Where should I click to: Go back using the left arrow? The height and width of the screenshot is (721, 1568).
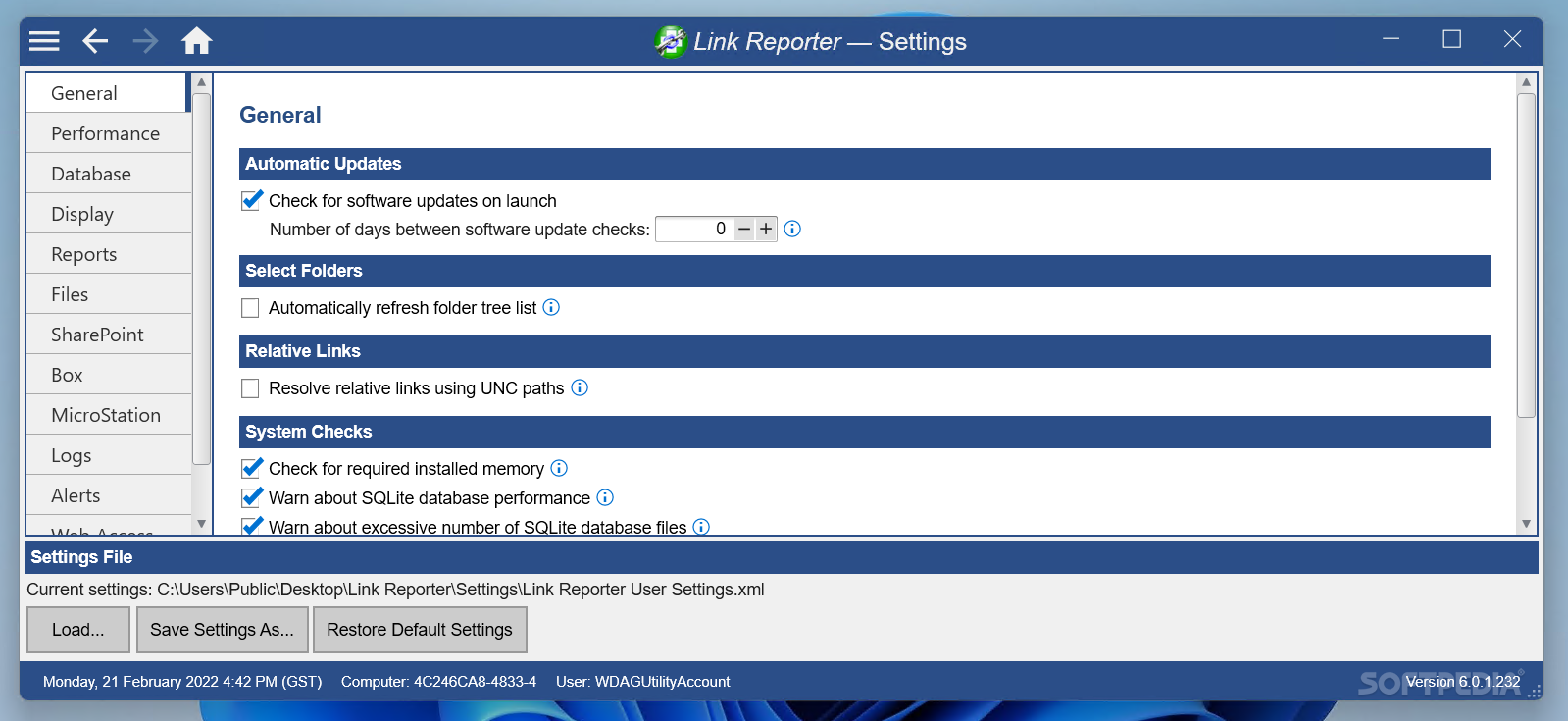click(x=95, y=41)
